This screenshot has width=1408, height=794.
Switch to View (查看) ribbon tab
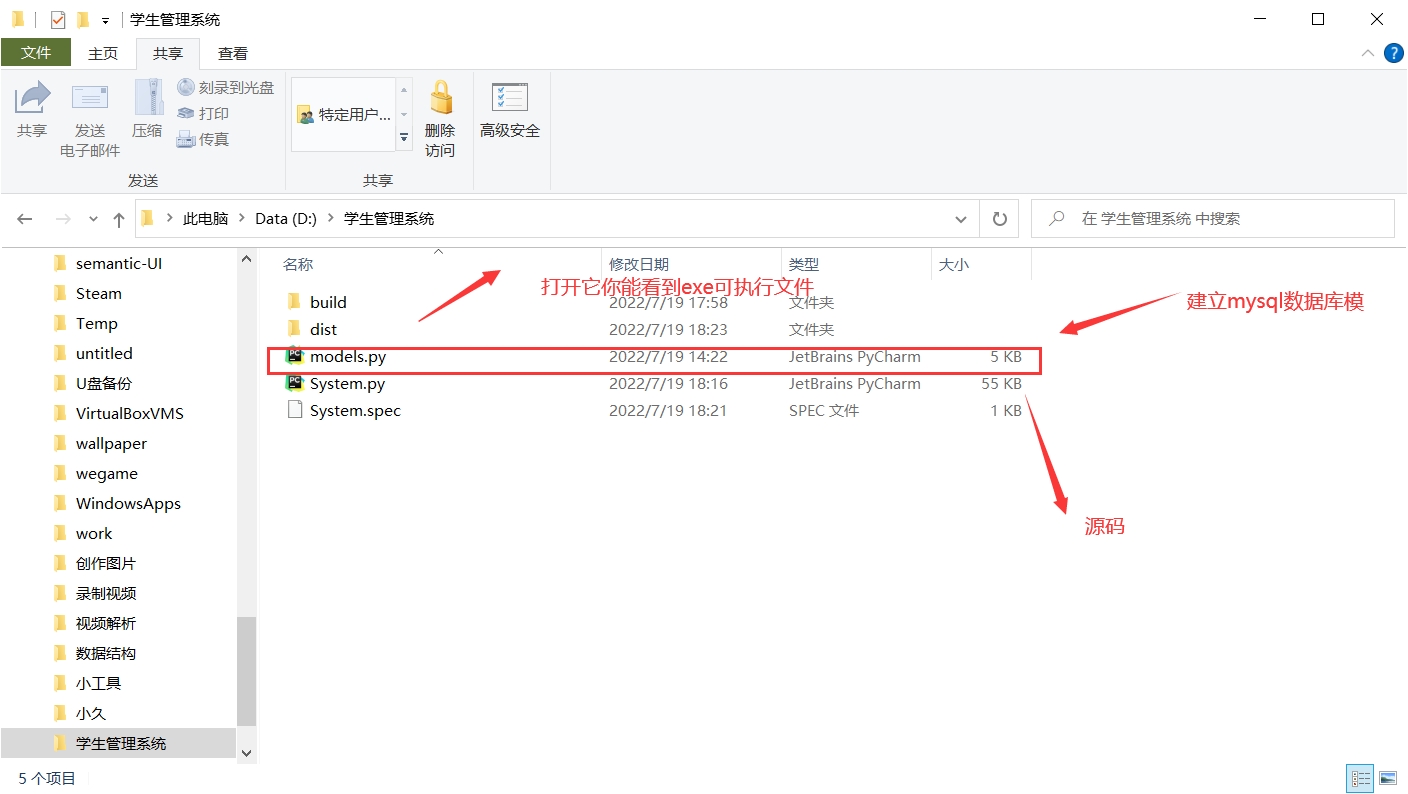click(233, 54)
